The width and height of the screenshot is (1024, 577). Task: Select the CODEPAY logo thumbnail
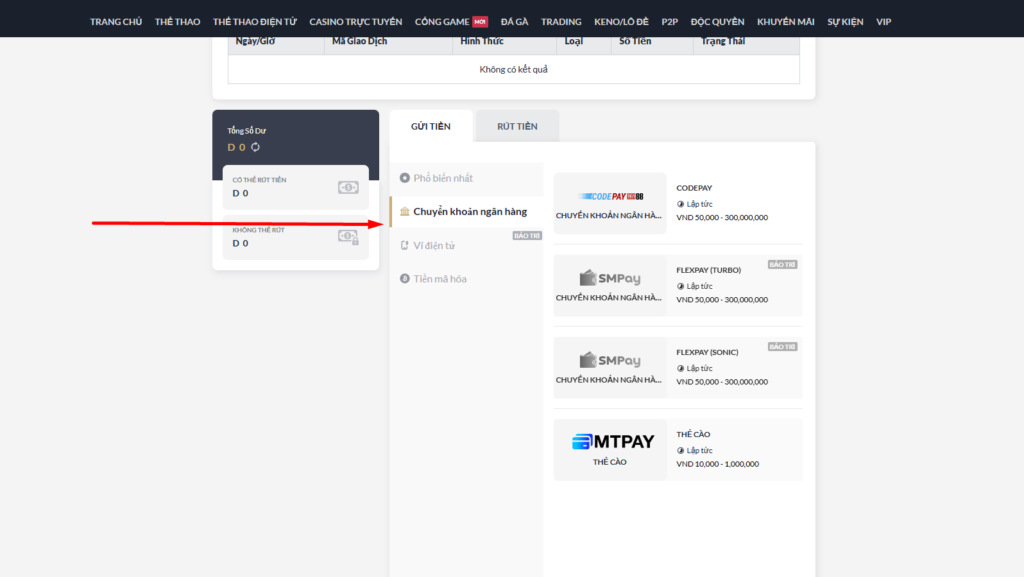610,197
